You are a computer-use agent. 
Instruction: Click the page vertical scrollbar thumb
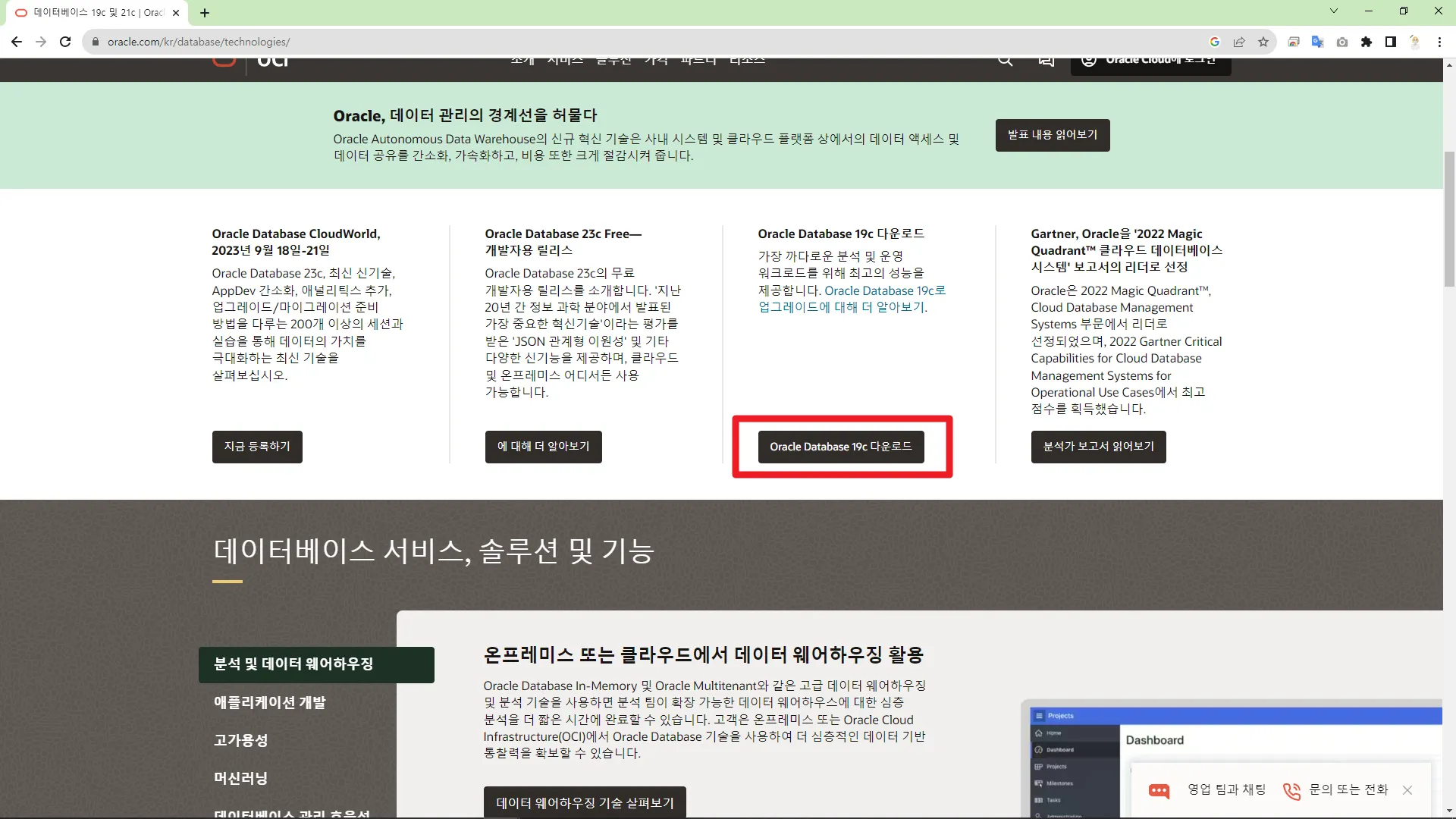(x=1449, y=220)
